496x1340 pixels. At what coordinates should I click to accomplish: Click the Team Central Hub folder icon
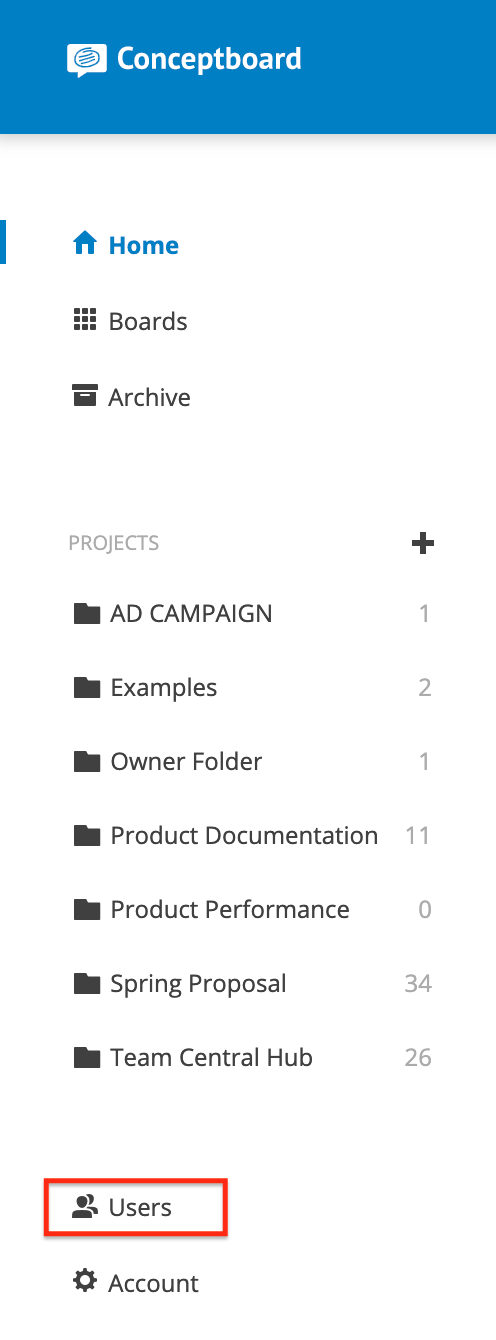[87, 1057]
